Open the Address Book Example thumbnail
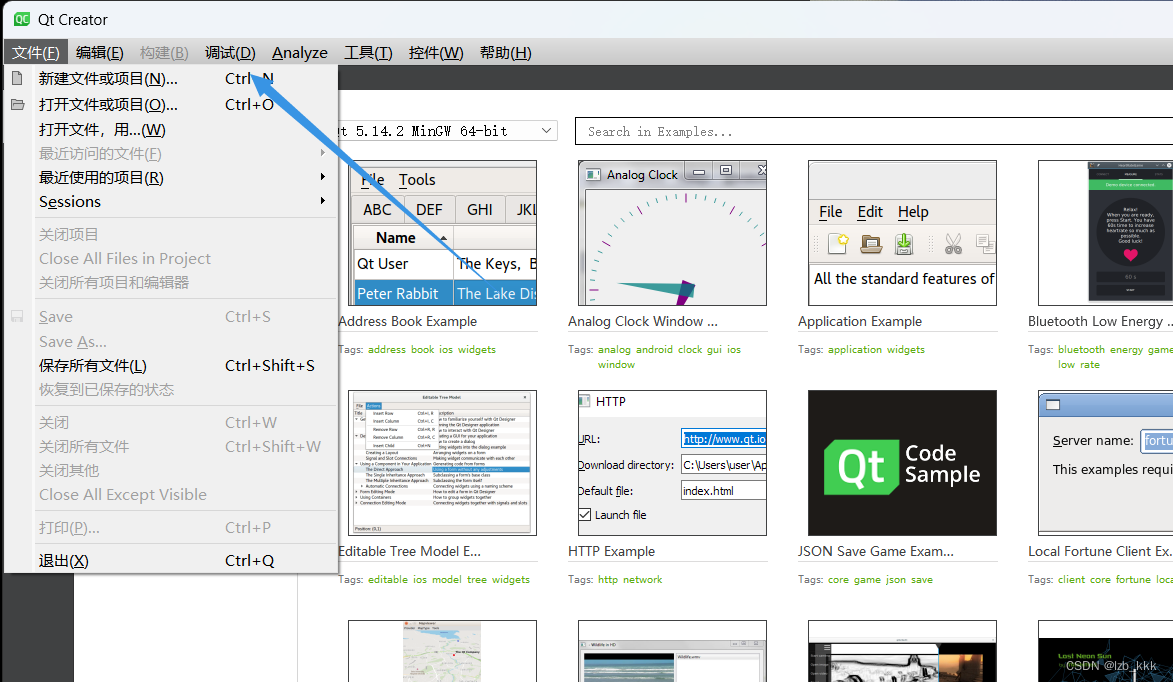The width and height of the screenshot is (1173, 682). (x=442, y=233)
